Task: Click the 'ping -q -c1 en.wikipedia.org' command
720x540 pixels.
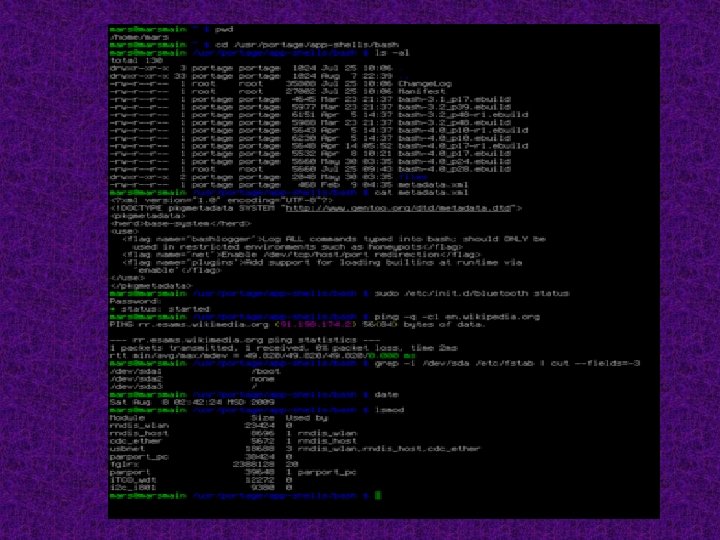Action: point(457,317)
